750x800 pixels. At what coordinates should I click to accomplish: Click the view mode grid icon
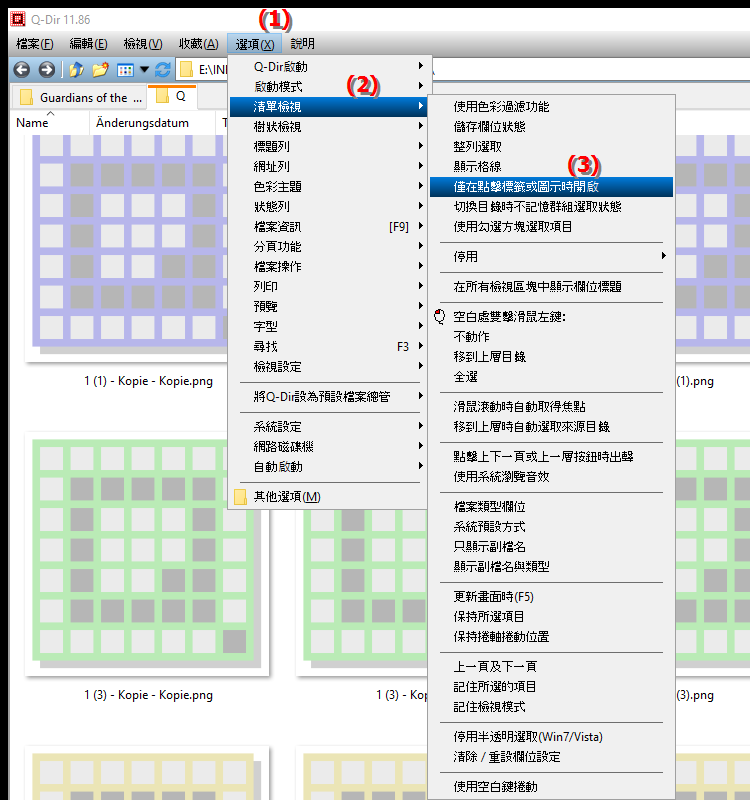pyautogui.click(x=125, y=70)
